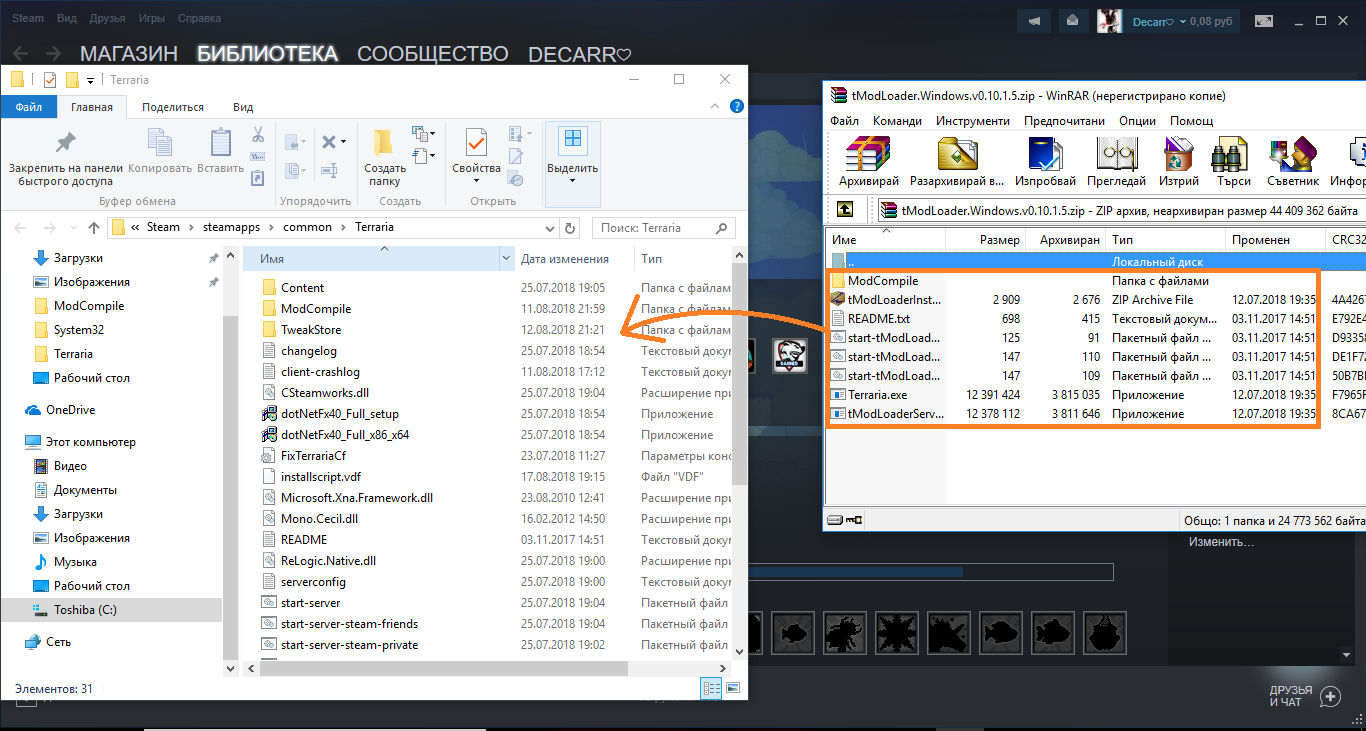
Task: Click the Explorer search box Поиск: Terraria
Action: (x=664, y=228)
